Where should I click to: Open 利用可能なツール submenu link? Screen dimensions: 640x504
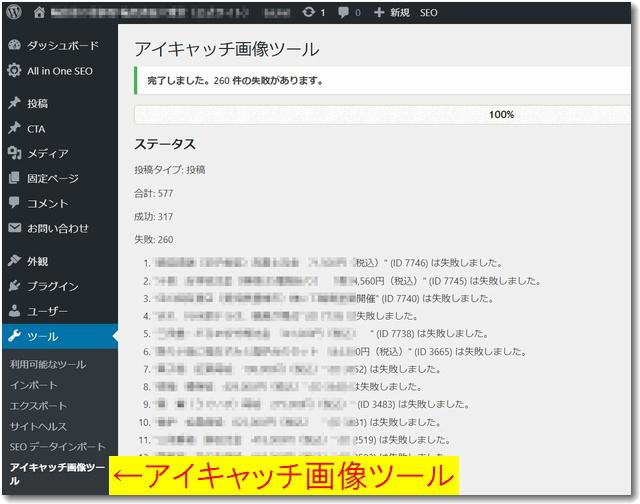(48, 364)
